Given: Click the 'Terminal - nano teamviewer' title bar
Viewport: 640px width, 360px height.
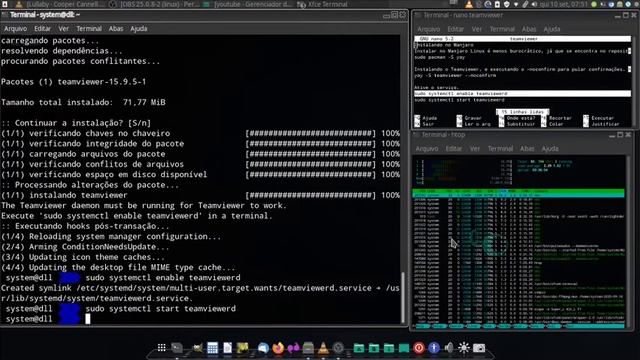Looking at the screenshot, I should 524,15.
